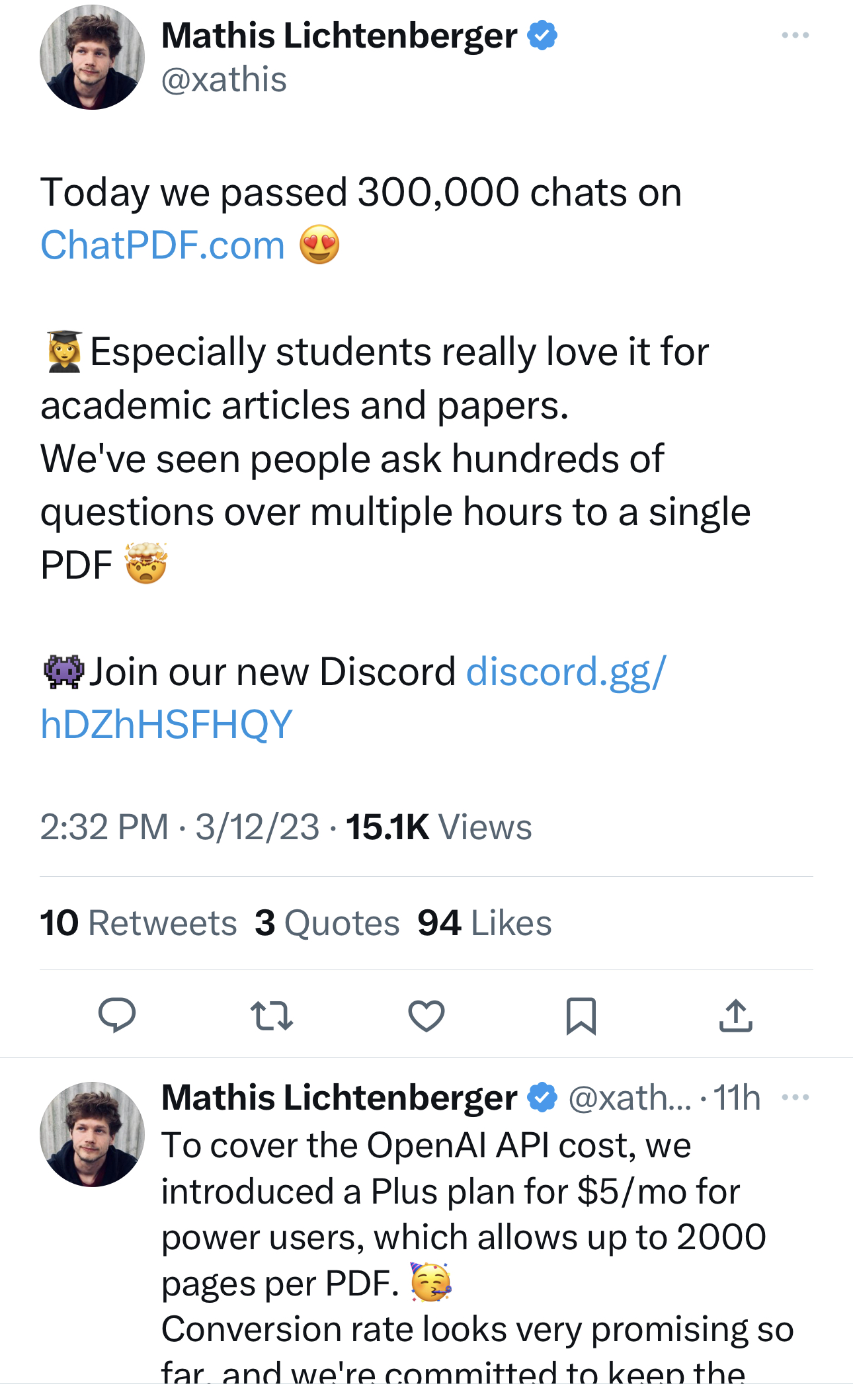Click the 15.1K Views count
The height and width of the screenshot is (1400, 853).
click(x=438, y=827)
